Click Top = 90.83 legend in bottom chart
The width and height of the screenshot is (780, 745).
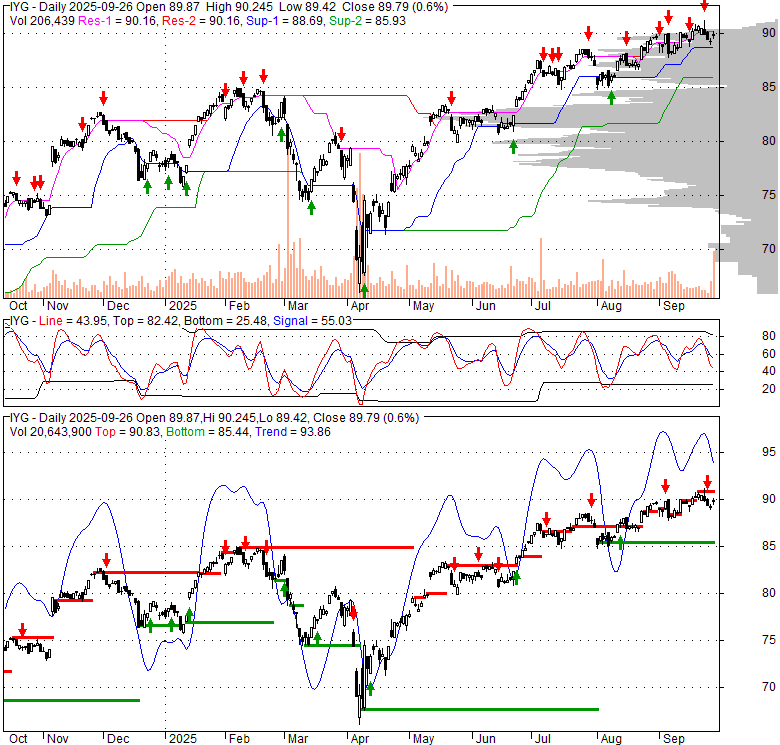tap(127, 432)
